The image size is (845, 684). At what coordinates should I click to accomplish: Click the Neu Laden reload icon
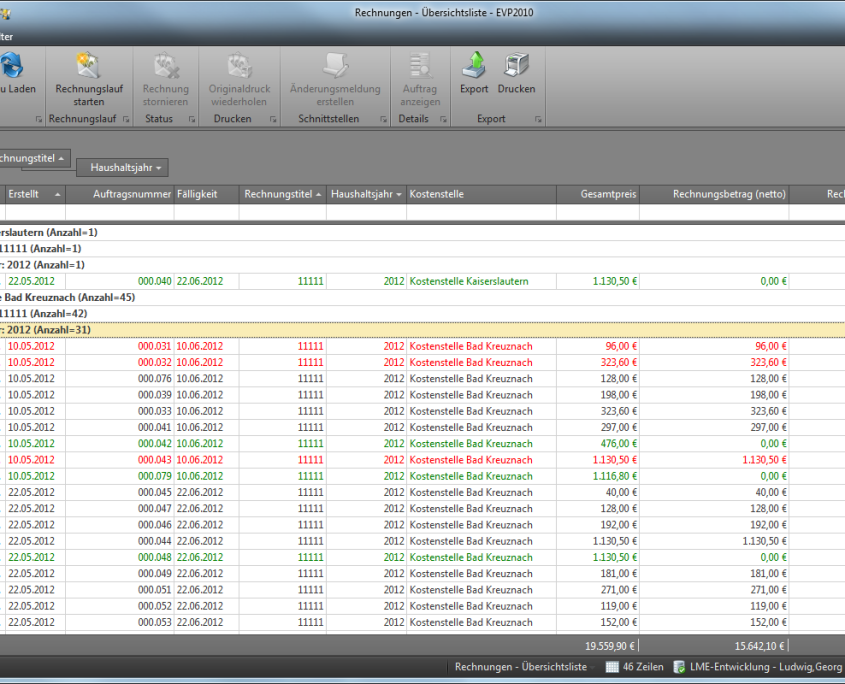point(11,65)
